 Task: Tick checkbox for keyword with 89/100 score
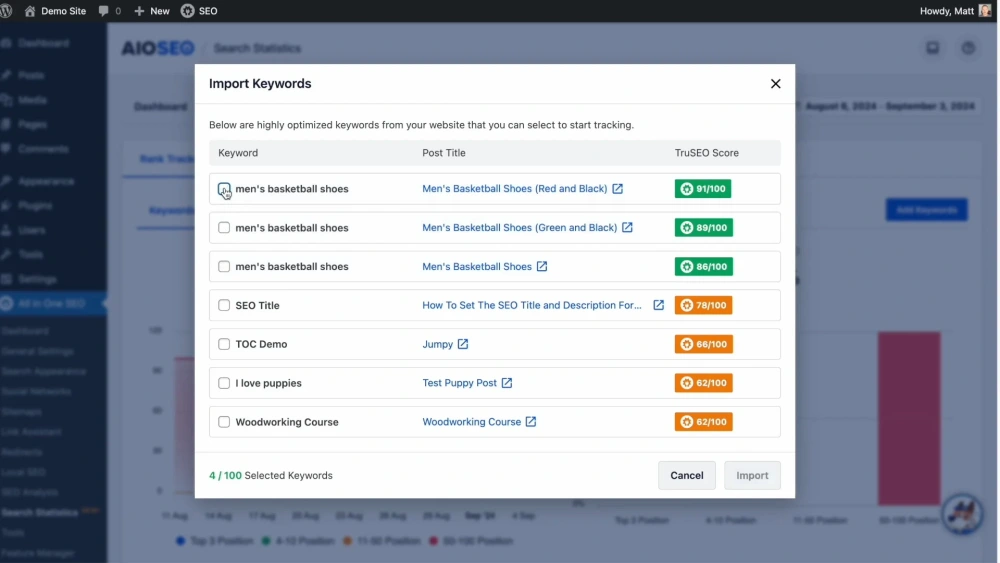(224, 228)
